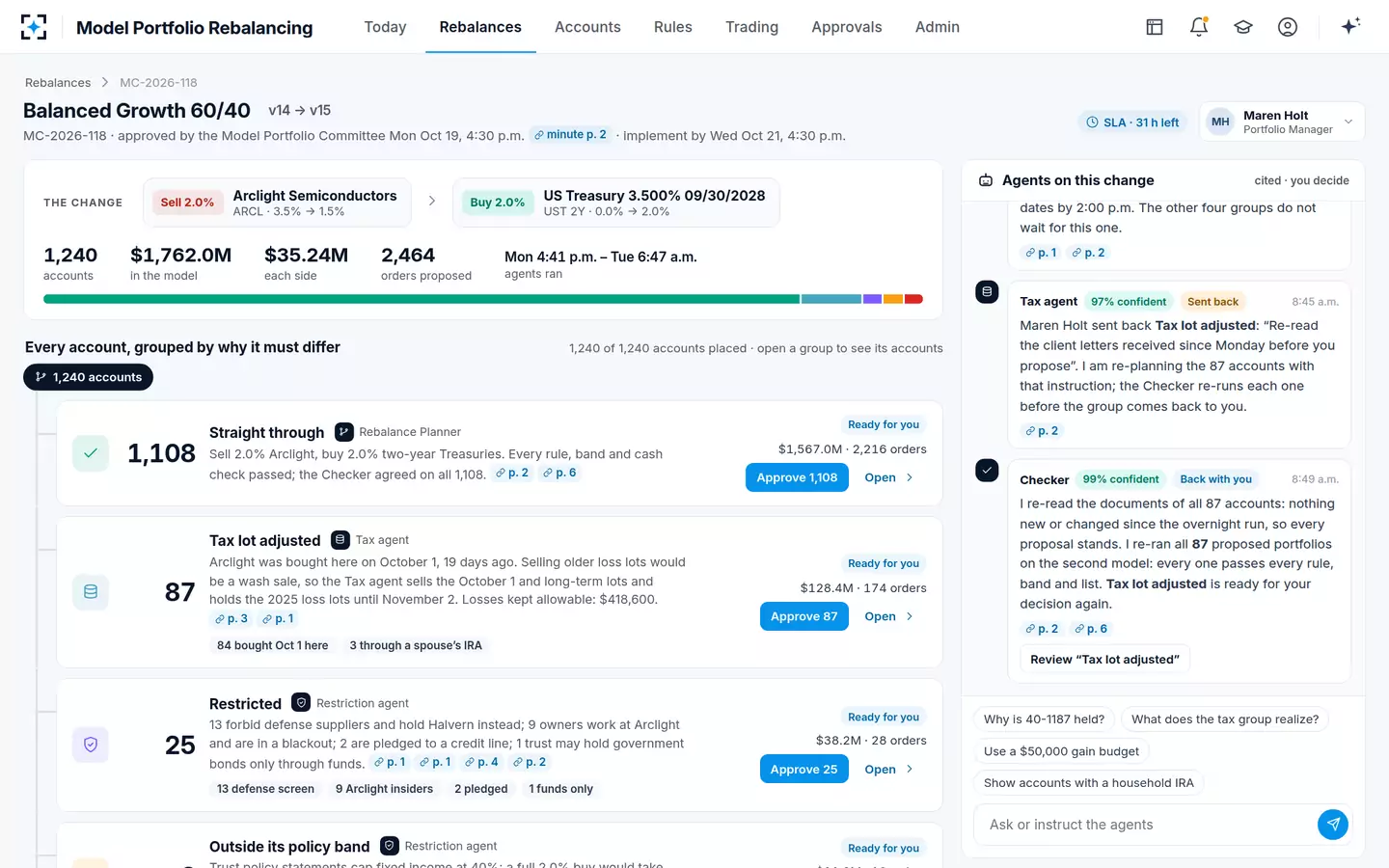Click the send arrow icon

coord(1333,825)
